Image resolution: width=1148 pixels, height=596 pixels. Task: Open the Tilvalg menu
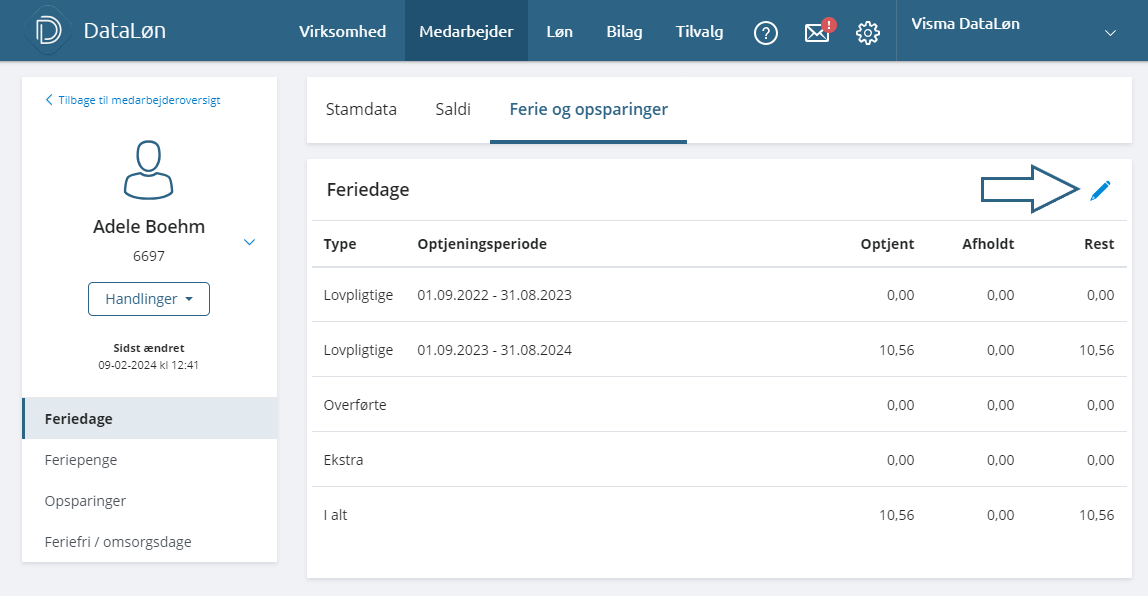tap(699, 31)
